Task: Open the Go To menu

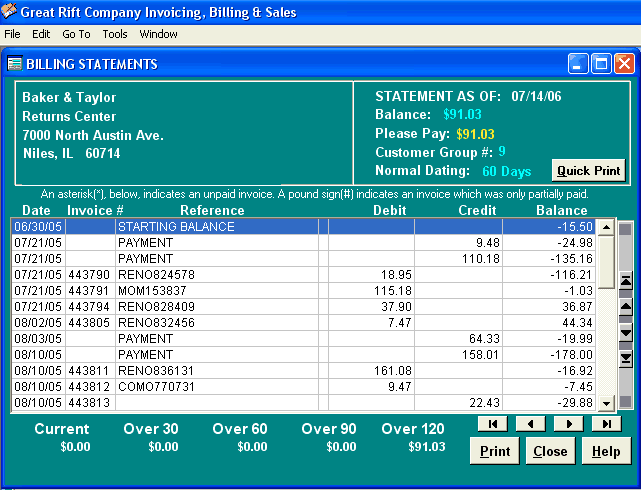Action: coord(76,34)
